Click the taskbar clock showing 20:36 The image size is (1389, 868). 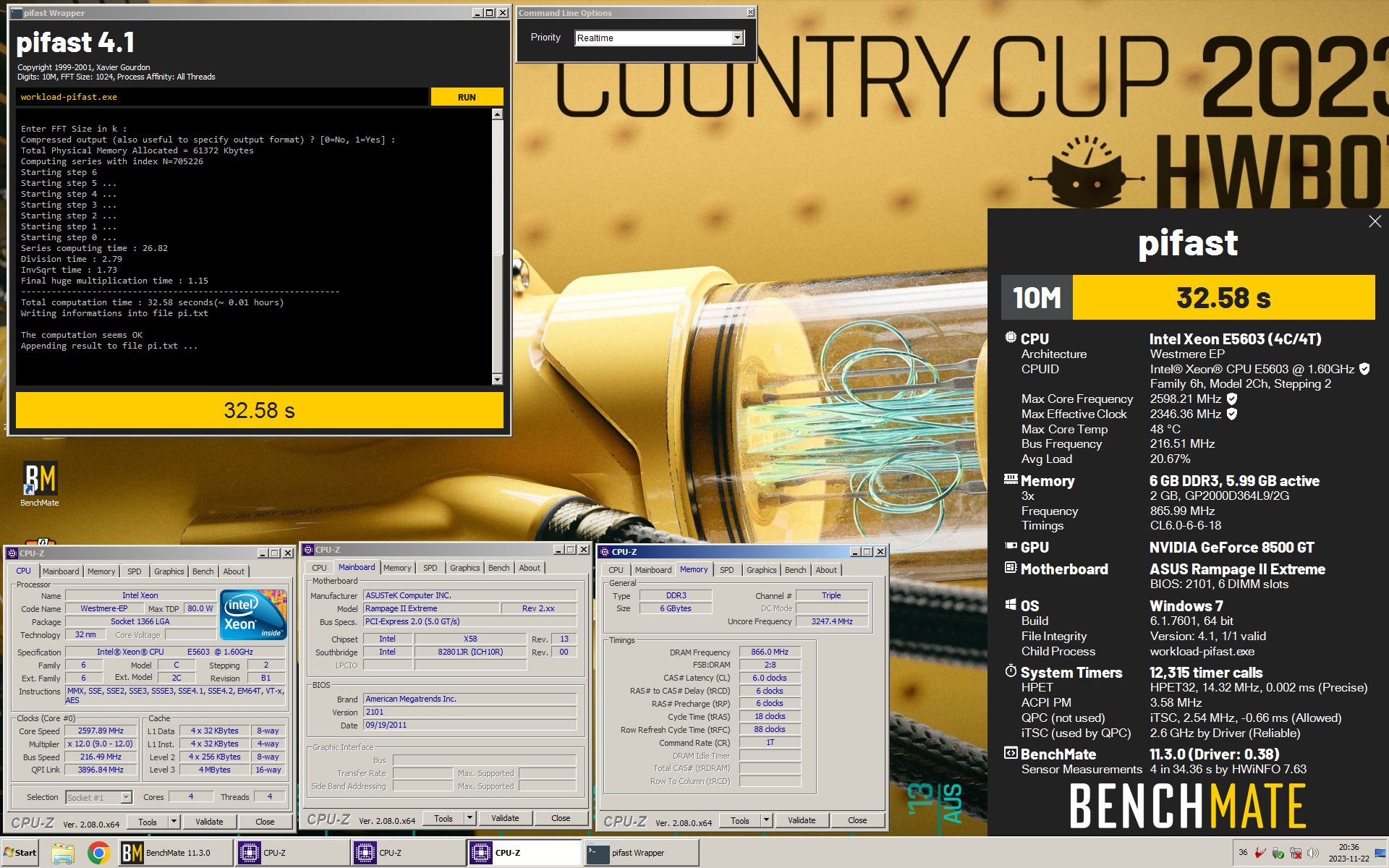coord(1348,853)
